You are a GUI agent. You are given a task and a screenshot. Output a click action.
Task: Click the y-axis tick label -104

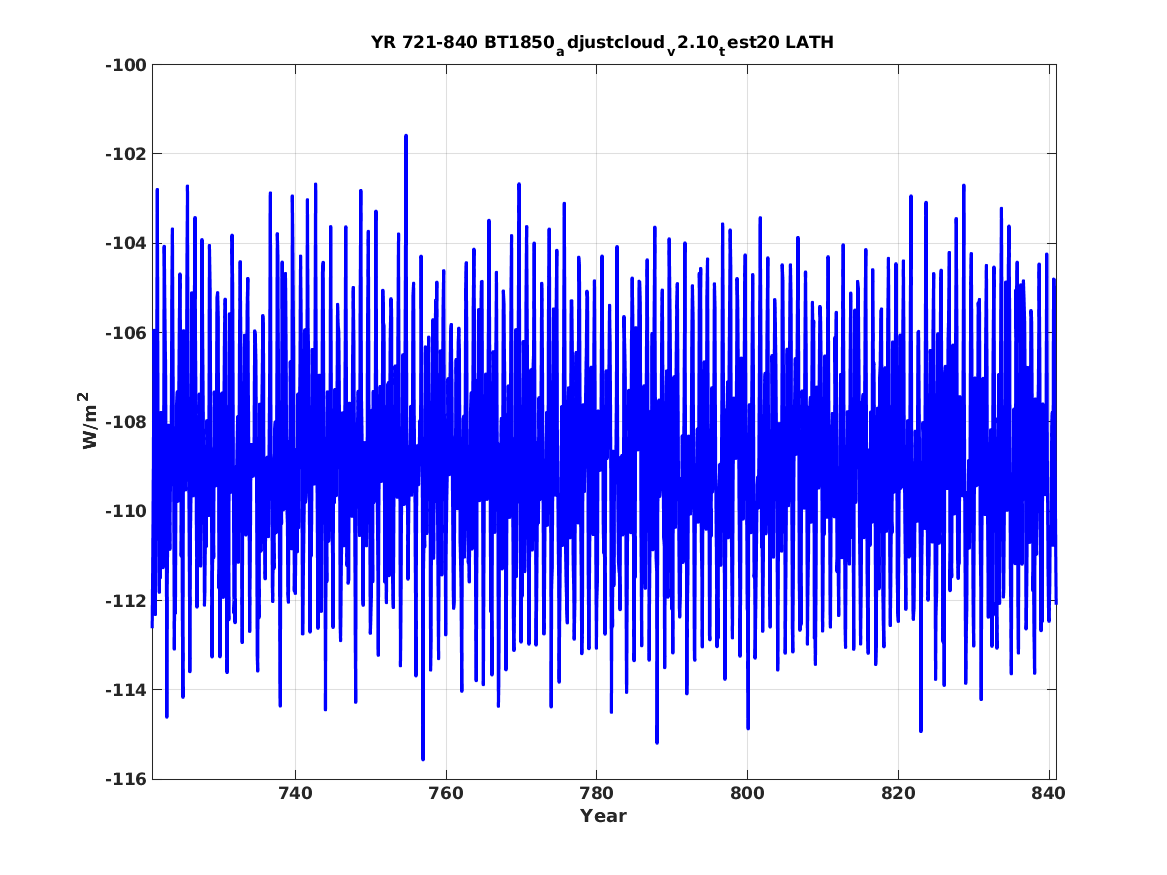(x=126, y=243)
